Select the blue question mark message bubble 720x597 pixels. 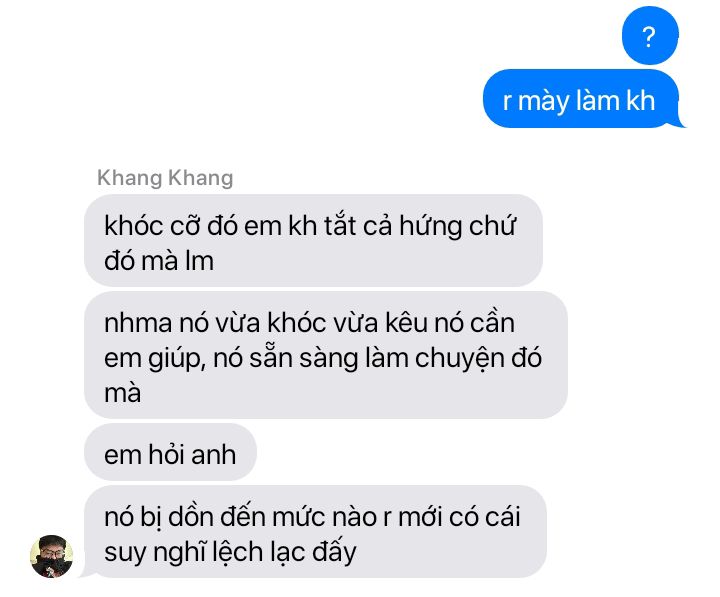coord(650,36)
